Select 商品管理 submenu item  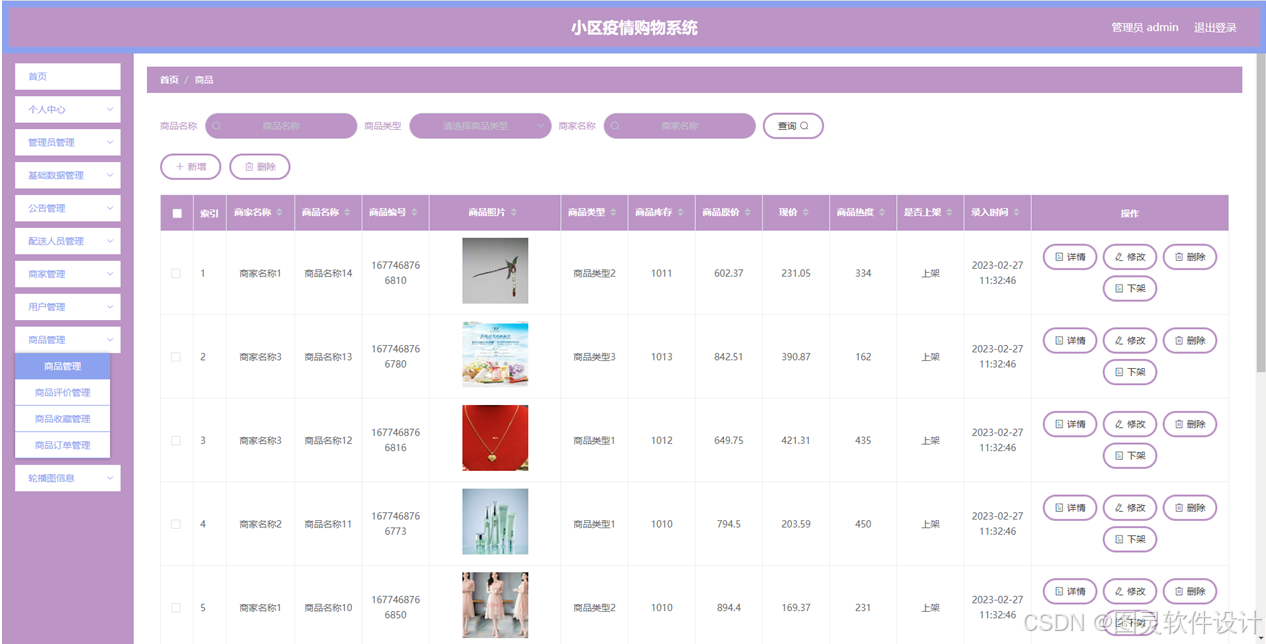(x=63, y=367)
